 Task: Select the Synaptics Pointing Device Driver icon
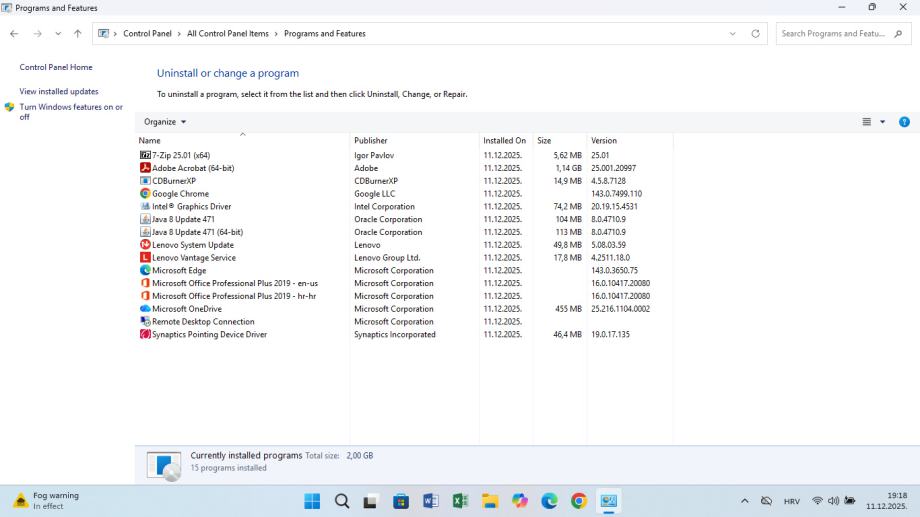coord(145,335)
